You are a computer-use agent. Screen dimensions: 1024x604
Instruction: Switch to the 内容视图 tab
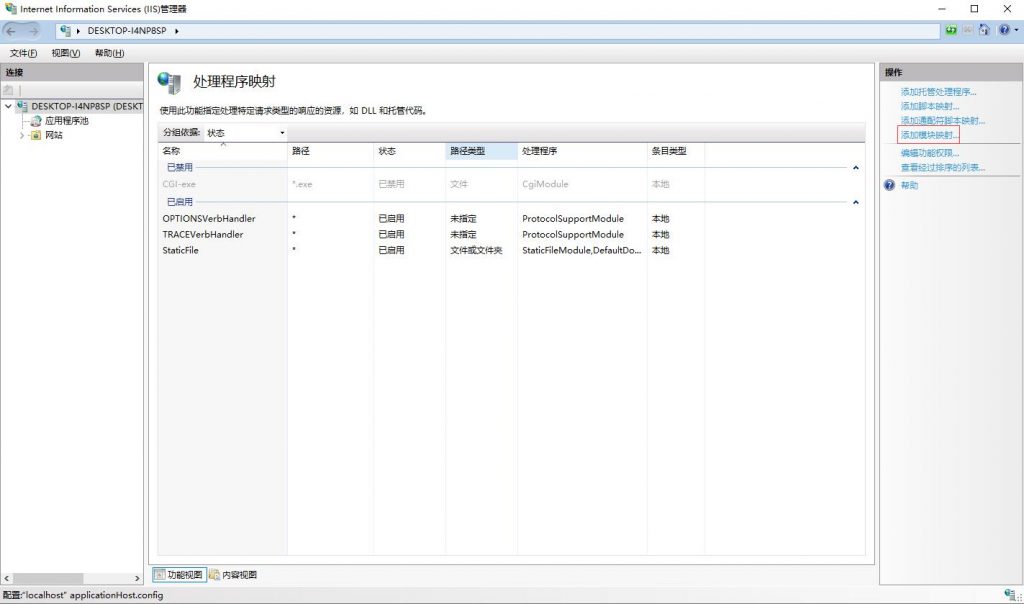coord(233,575)
